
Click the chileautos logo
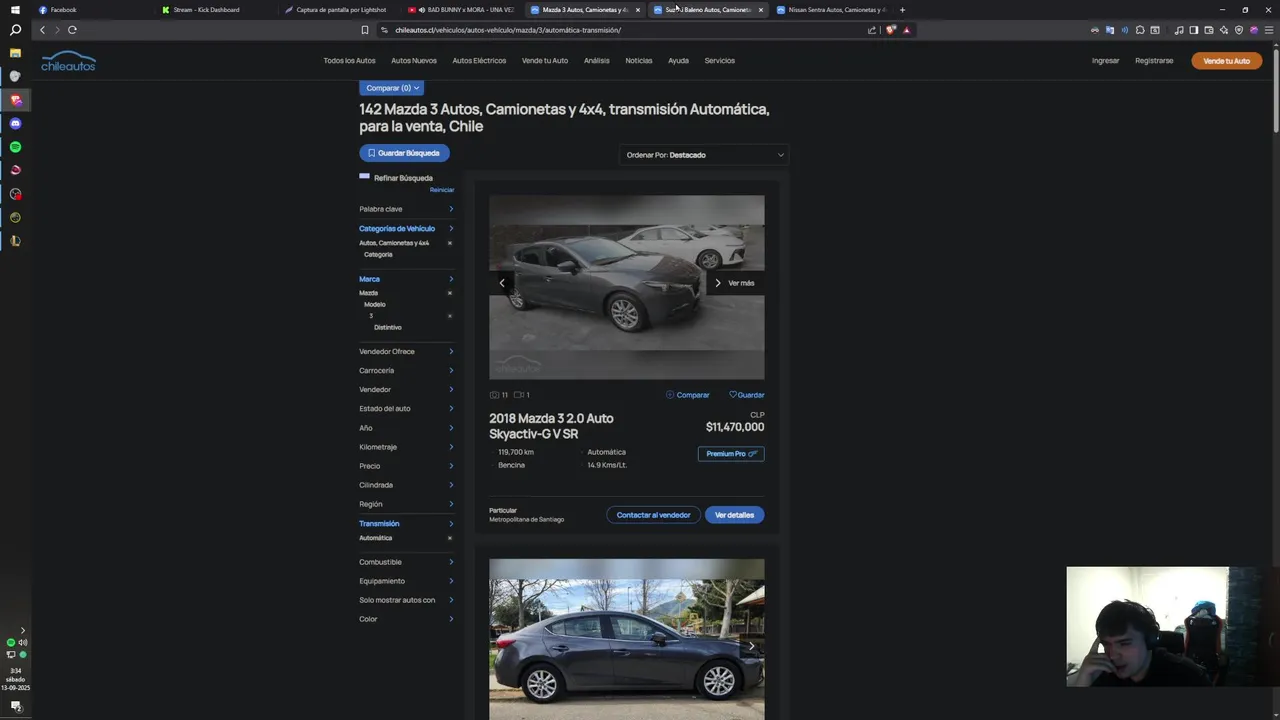68,61
